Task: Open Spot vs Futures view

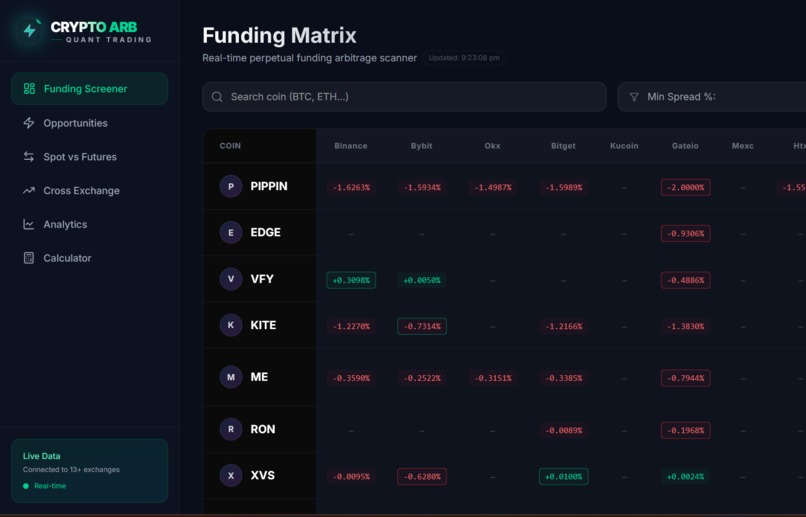Action: pos(89,157)
